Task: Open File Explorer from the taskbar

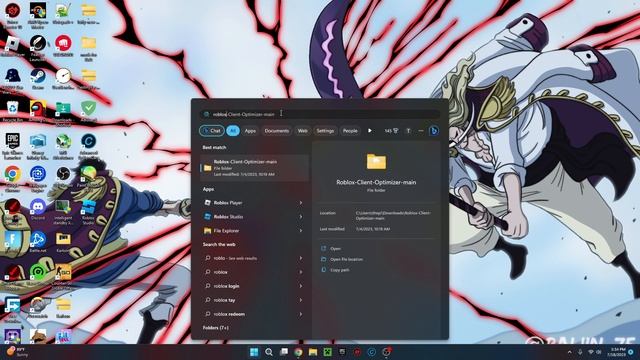Action: 313,352
